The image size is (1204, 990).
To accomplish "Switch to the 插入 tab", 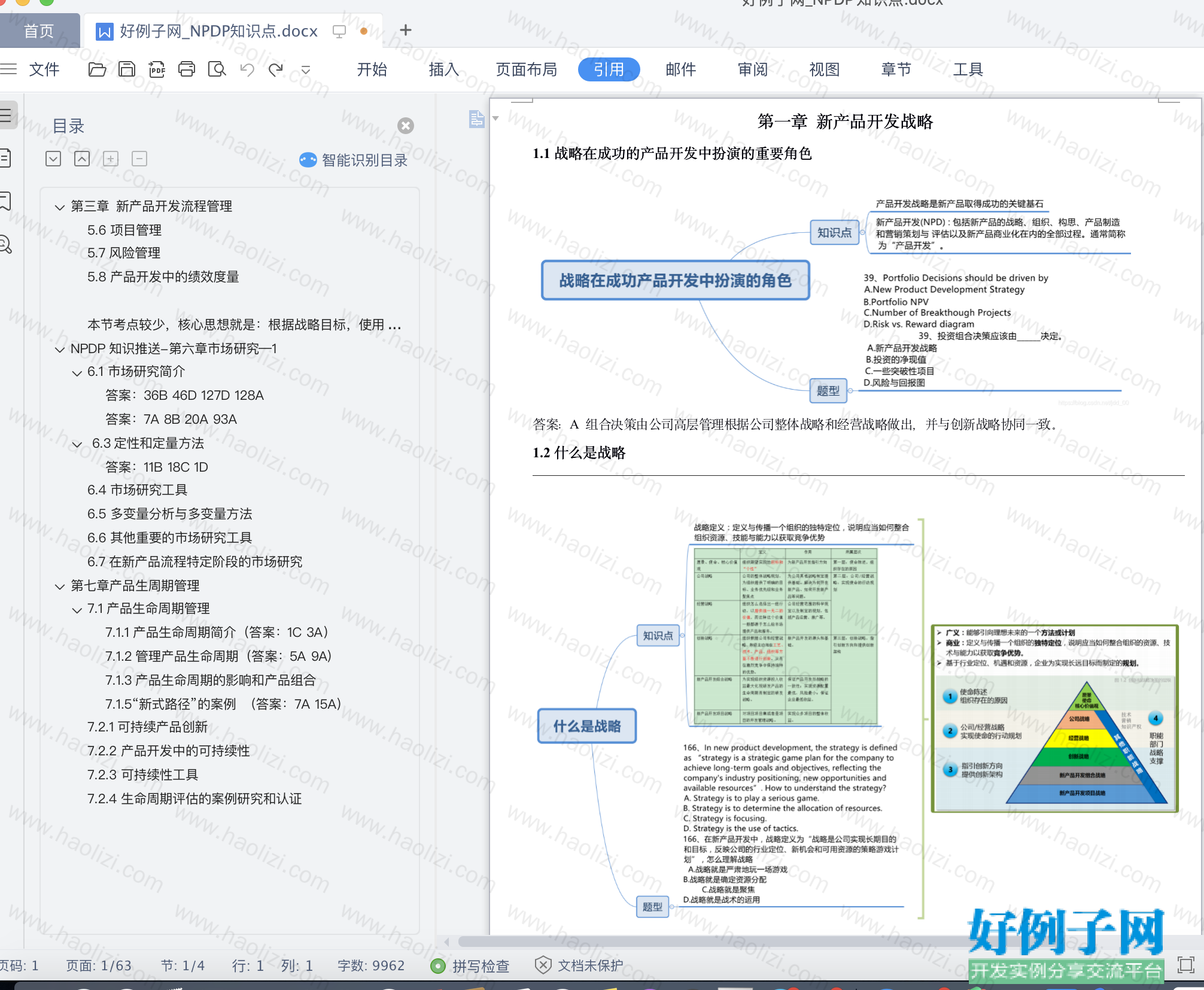I will click(x=443, y=69).
